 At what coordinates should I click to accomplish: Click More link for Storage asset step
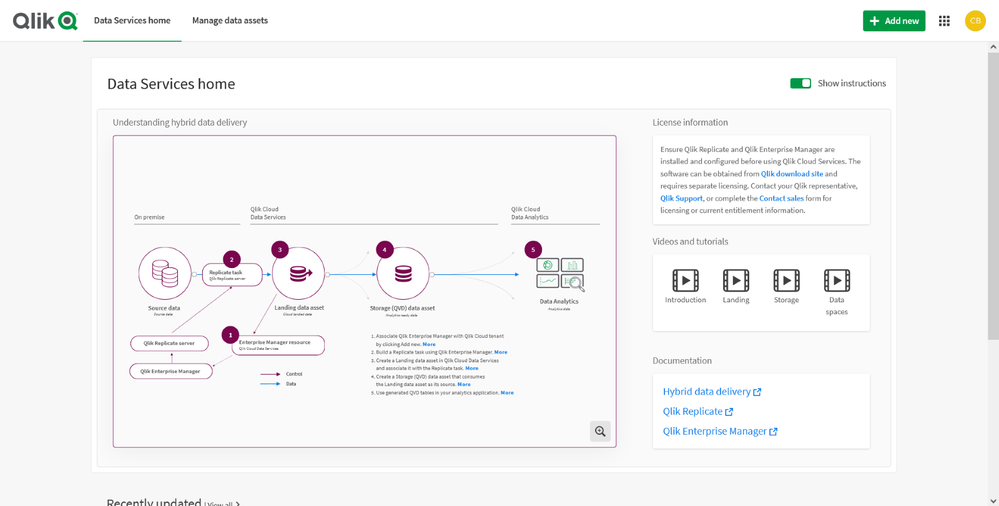(464, 384)
